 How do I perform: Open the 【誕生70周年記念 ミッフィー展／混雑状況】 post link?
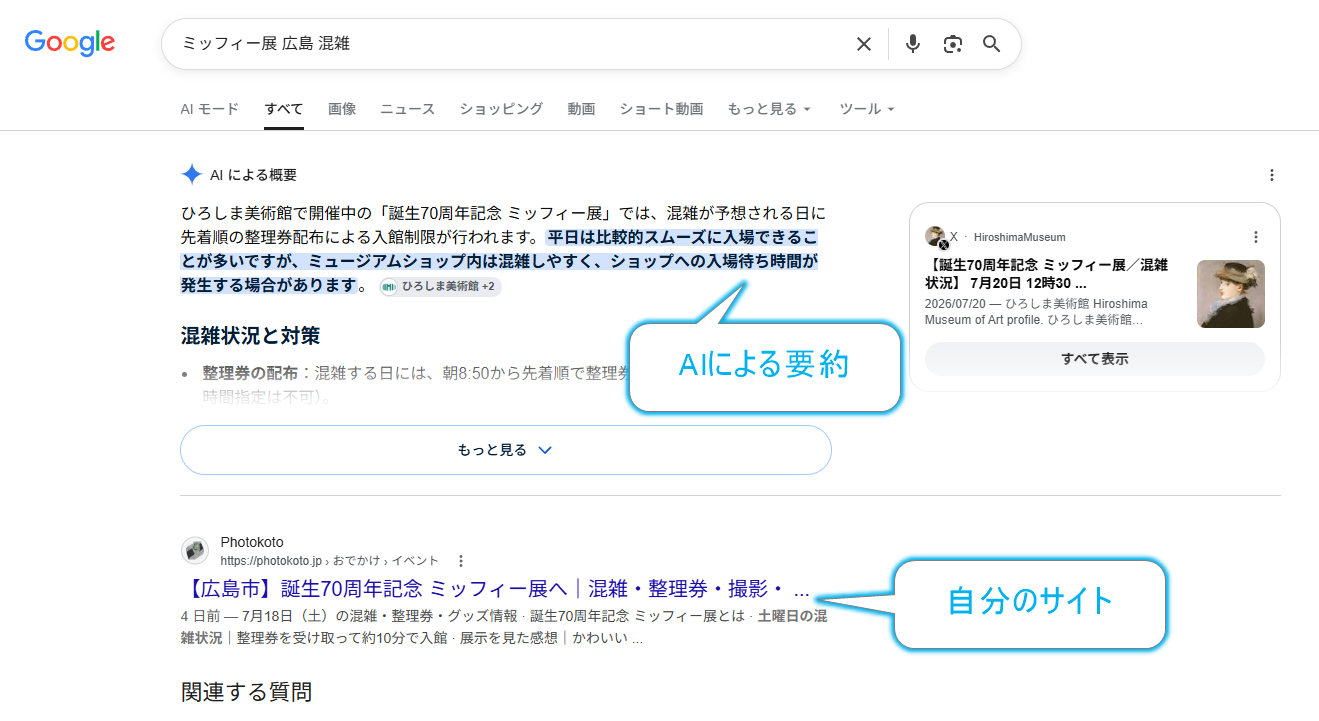tap(1047, 274)
